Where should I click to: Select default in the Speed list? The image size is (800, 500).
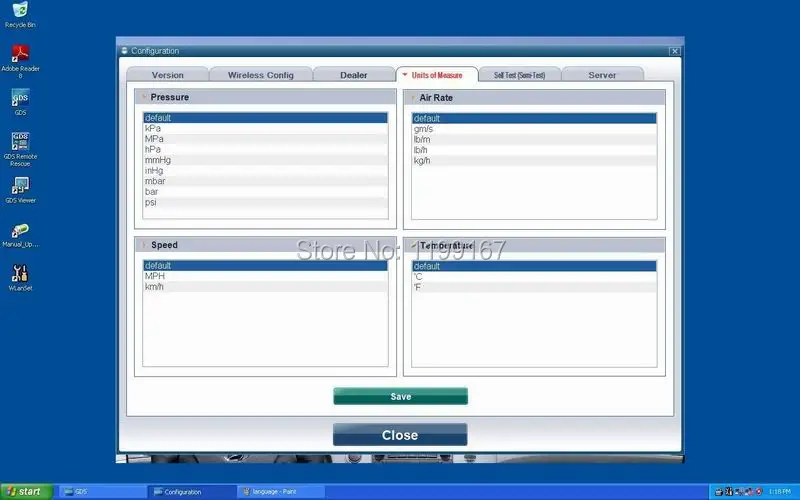265,266
